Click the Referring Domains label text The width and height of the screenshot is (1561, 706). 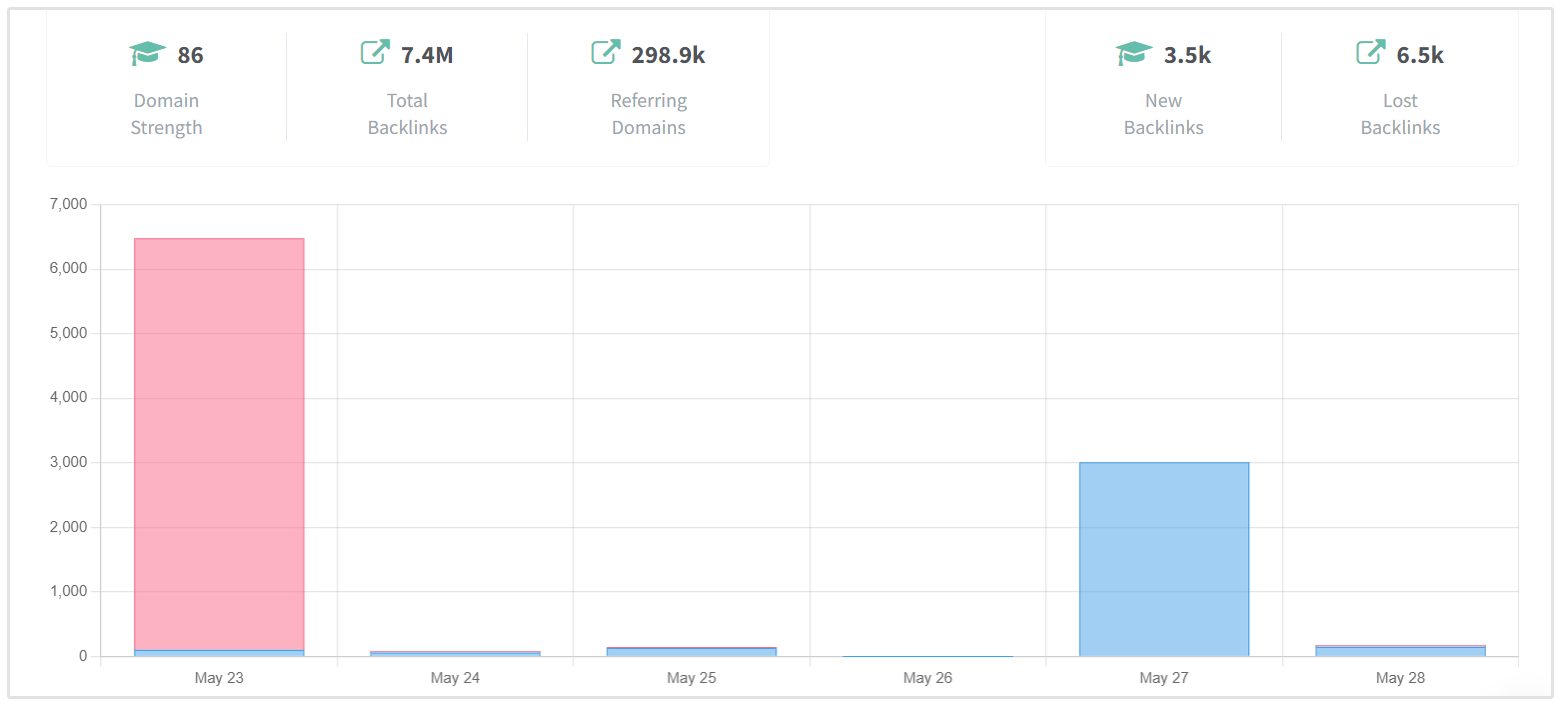tap(648, 114)
